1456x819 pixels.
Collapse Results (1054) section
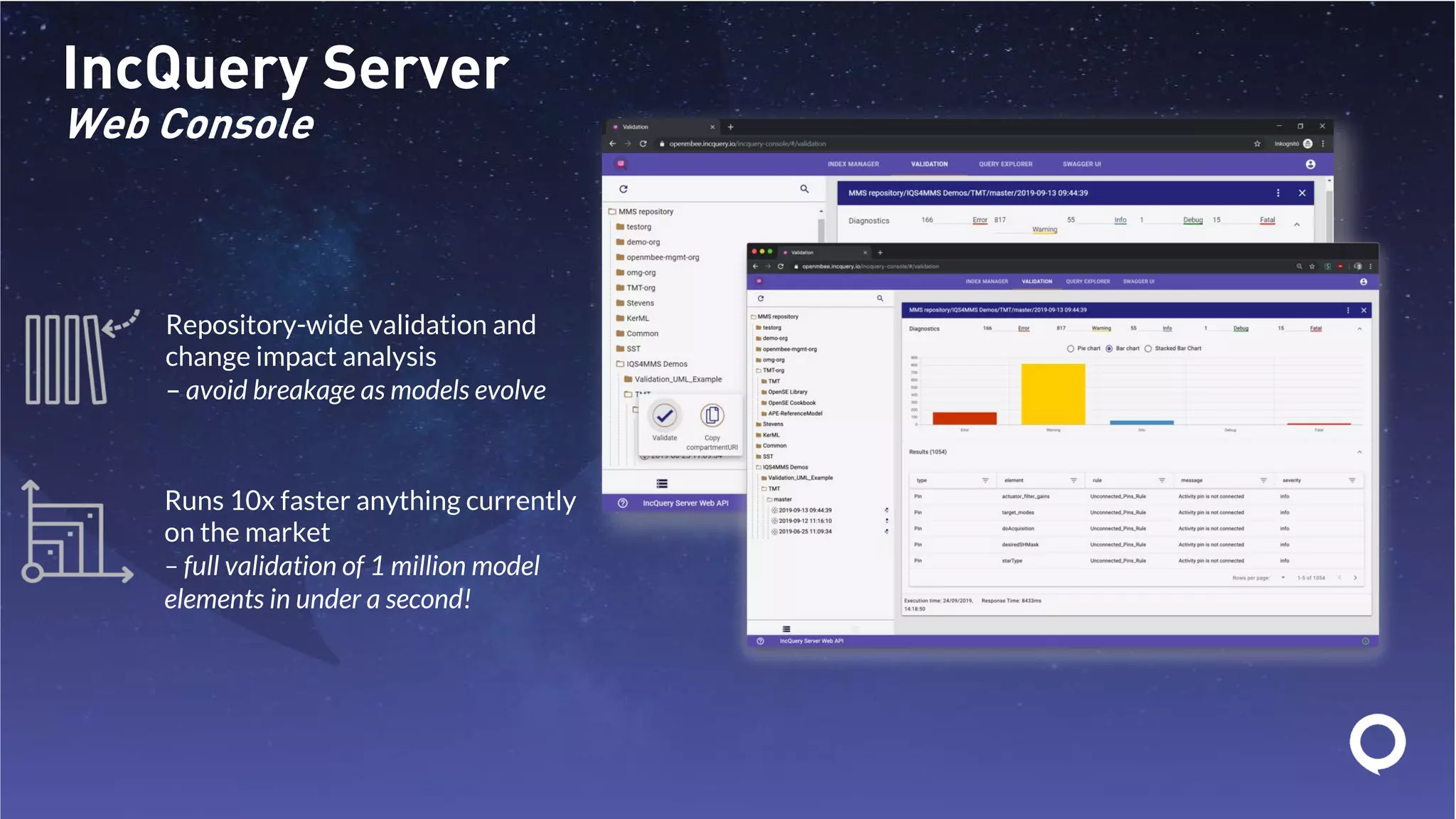(1359, 452)
